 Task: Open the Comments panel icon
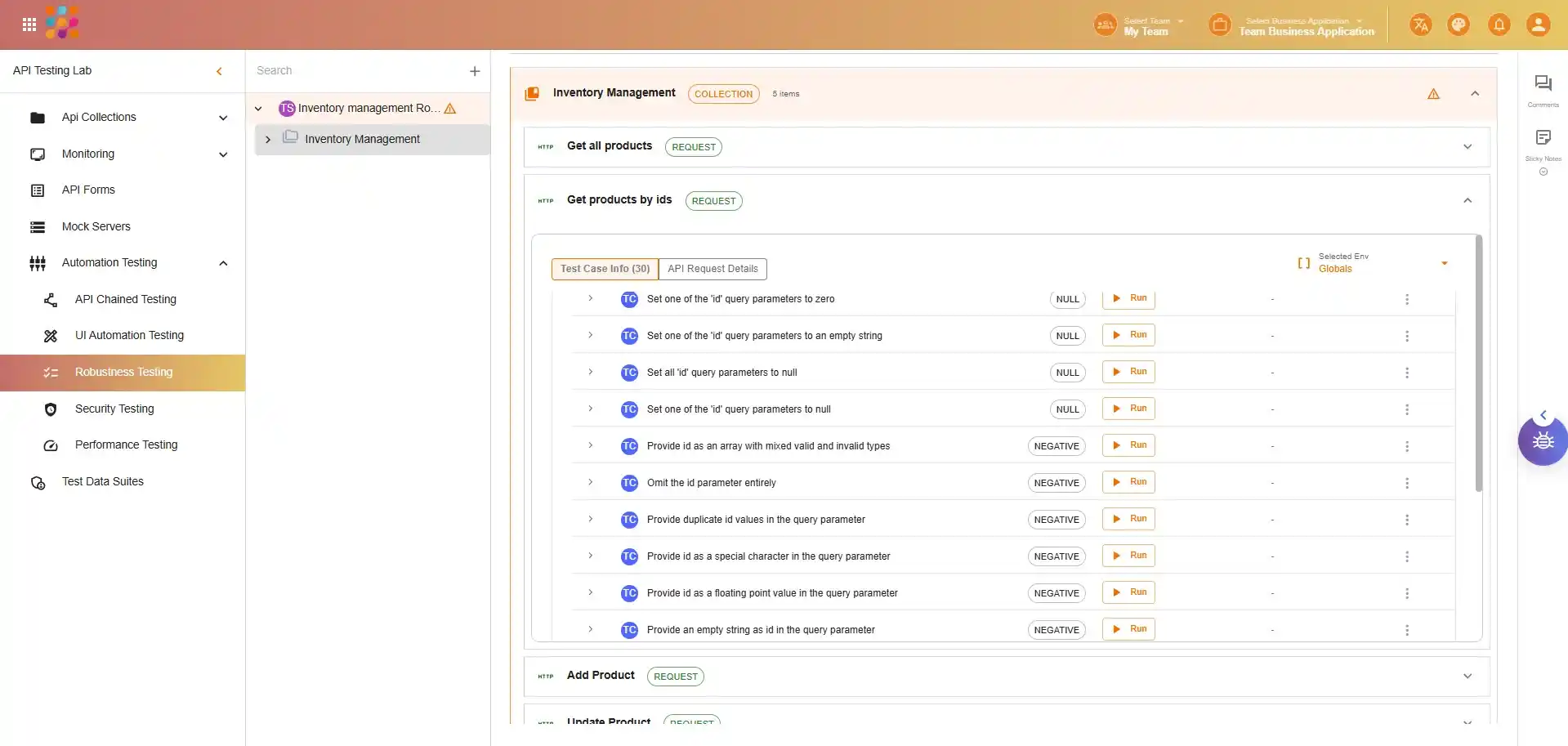[x=1543, y=83]
